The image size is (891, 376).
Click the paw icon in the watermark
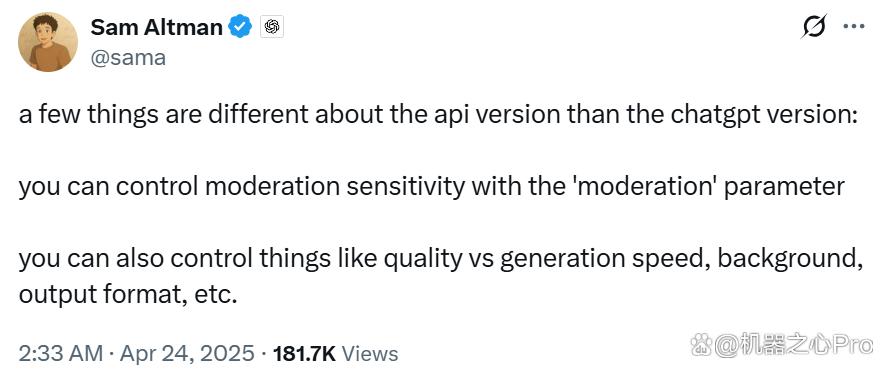point(701,344)
